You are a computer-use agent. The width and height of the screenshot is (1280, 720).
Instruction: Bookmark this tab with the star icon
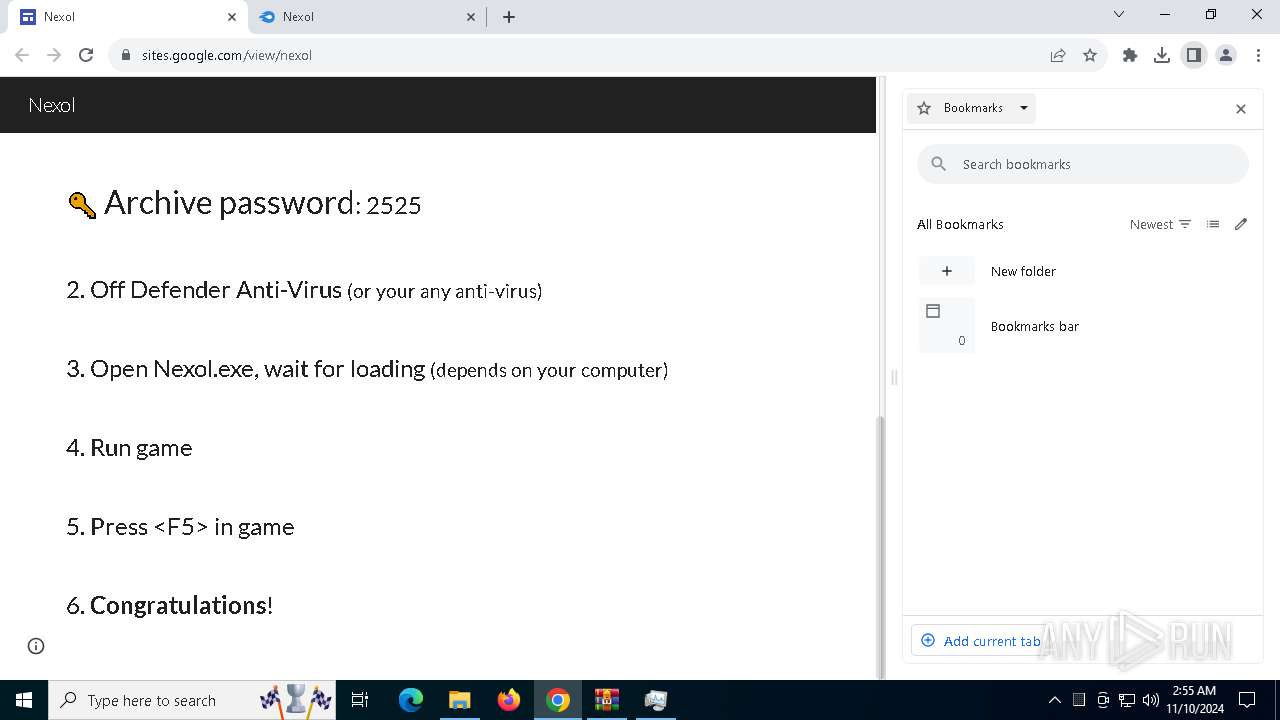(x=1090, y=55)
